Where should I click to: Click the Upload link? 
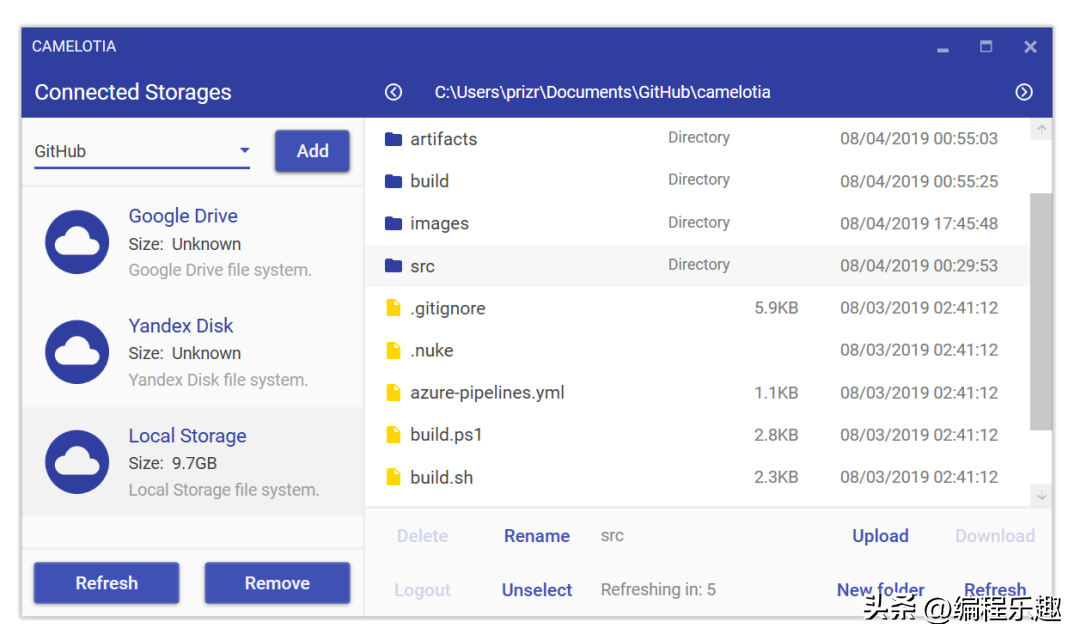coord(880,536)
